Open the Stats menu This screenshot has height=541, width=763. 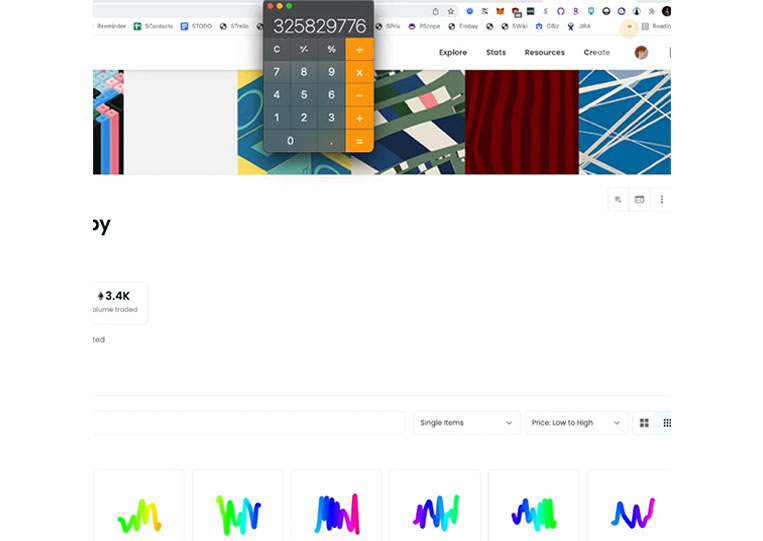pos(496,53)
